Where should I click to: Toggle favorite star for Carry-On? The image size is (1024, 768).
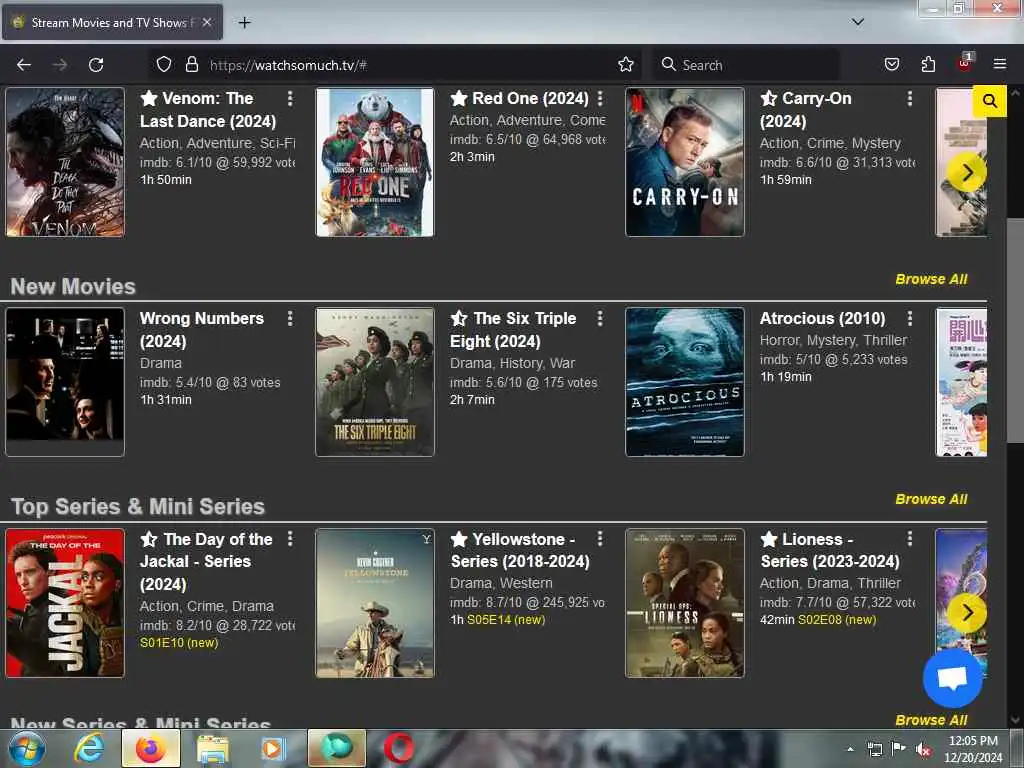tap(769, 99)
